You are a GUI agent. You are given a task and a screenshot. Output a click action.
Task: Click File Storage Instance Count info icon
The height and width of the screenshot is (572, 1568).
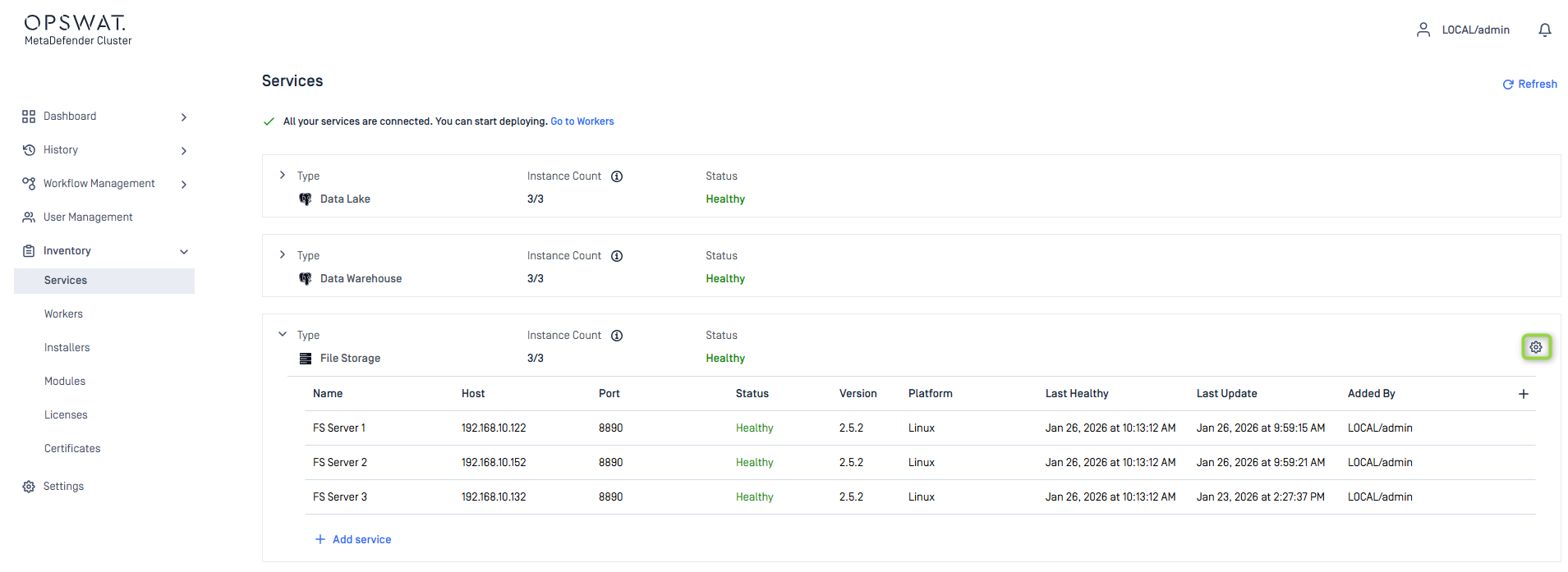(617, 336)
